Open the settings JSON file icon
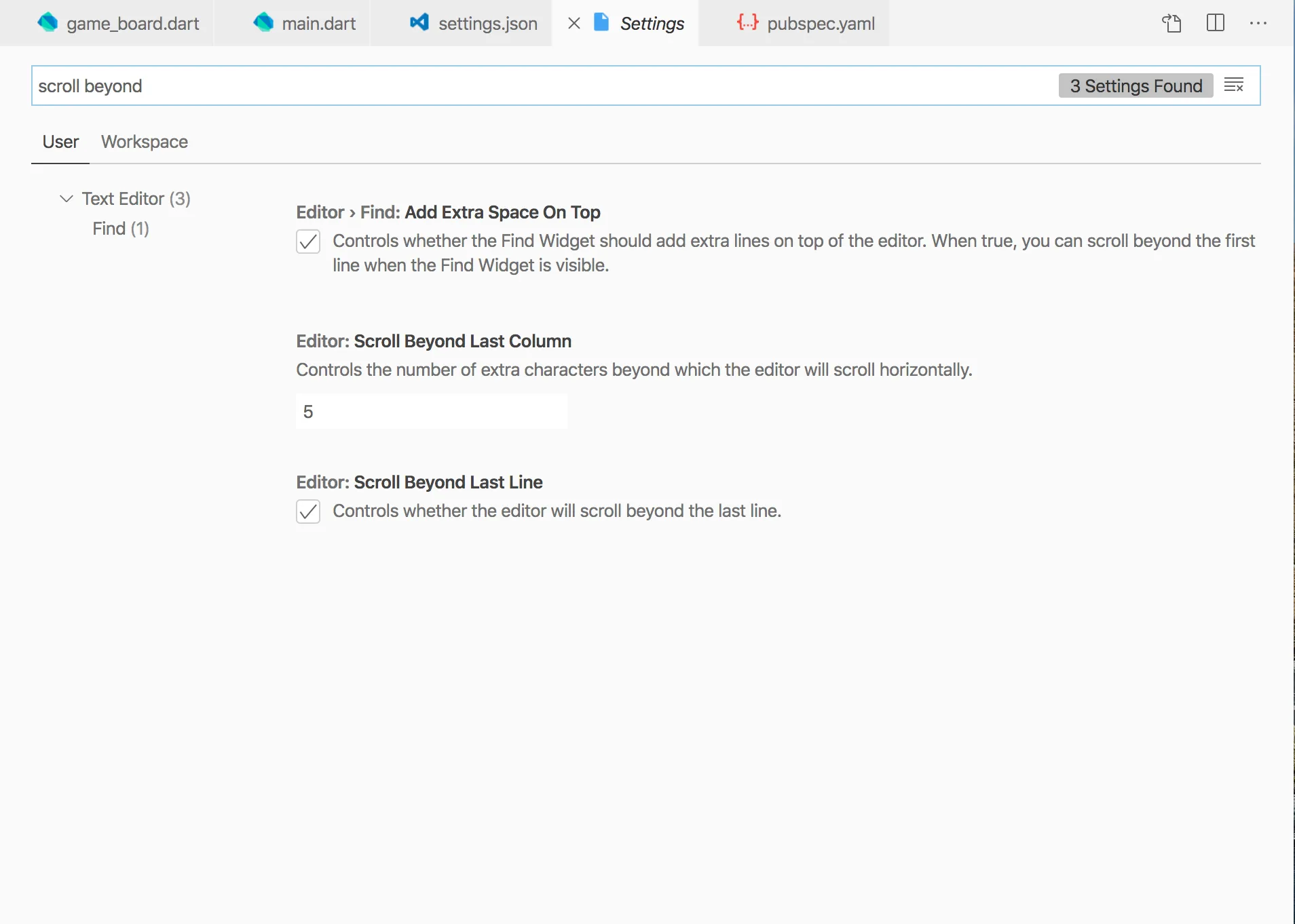The width and height of the screenshot is (1295, 924). 1171,22
